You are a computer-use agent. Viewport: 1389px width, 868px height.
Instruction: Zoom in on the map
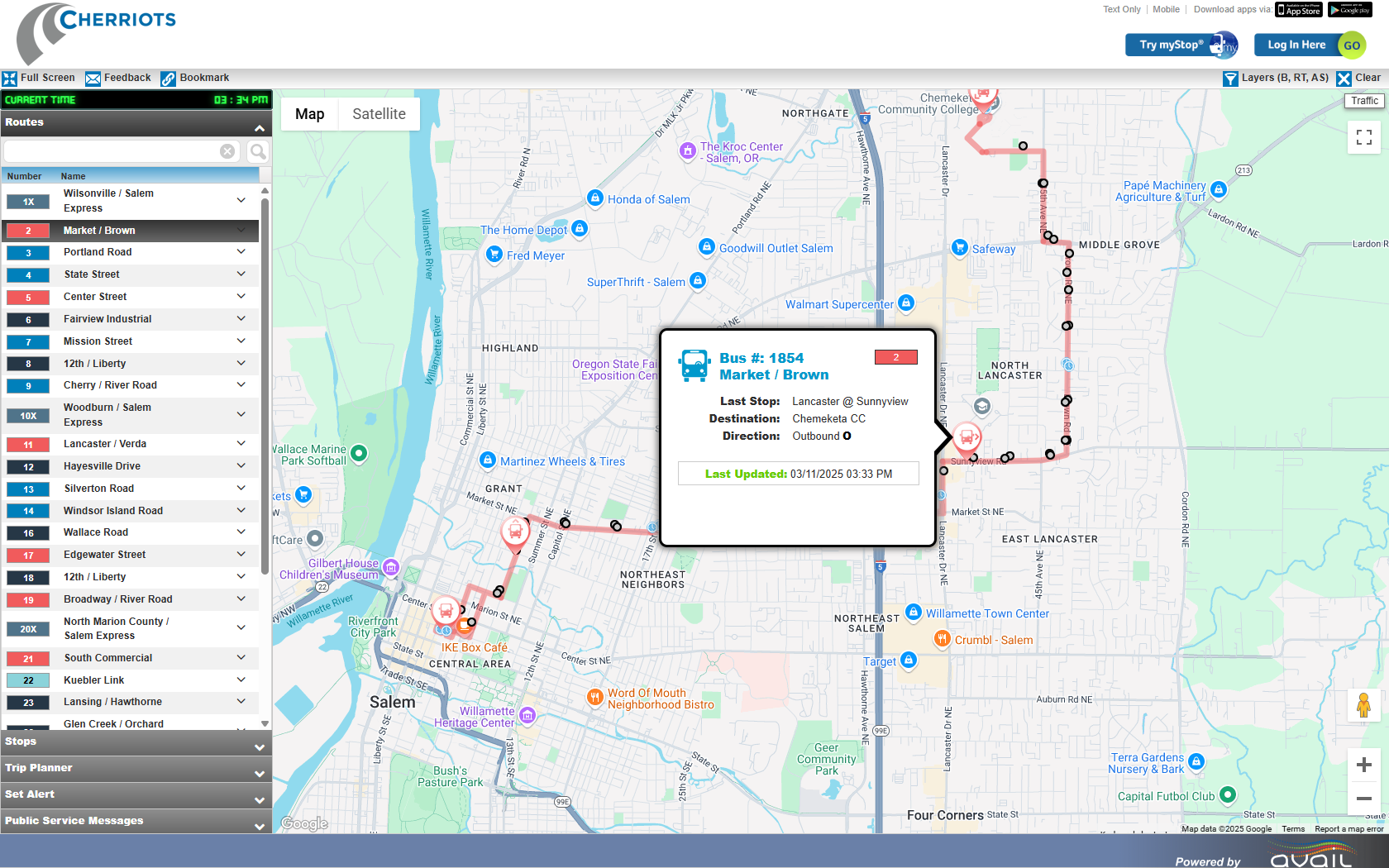coord(1363,765)
